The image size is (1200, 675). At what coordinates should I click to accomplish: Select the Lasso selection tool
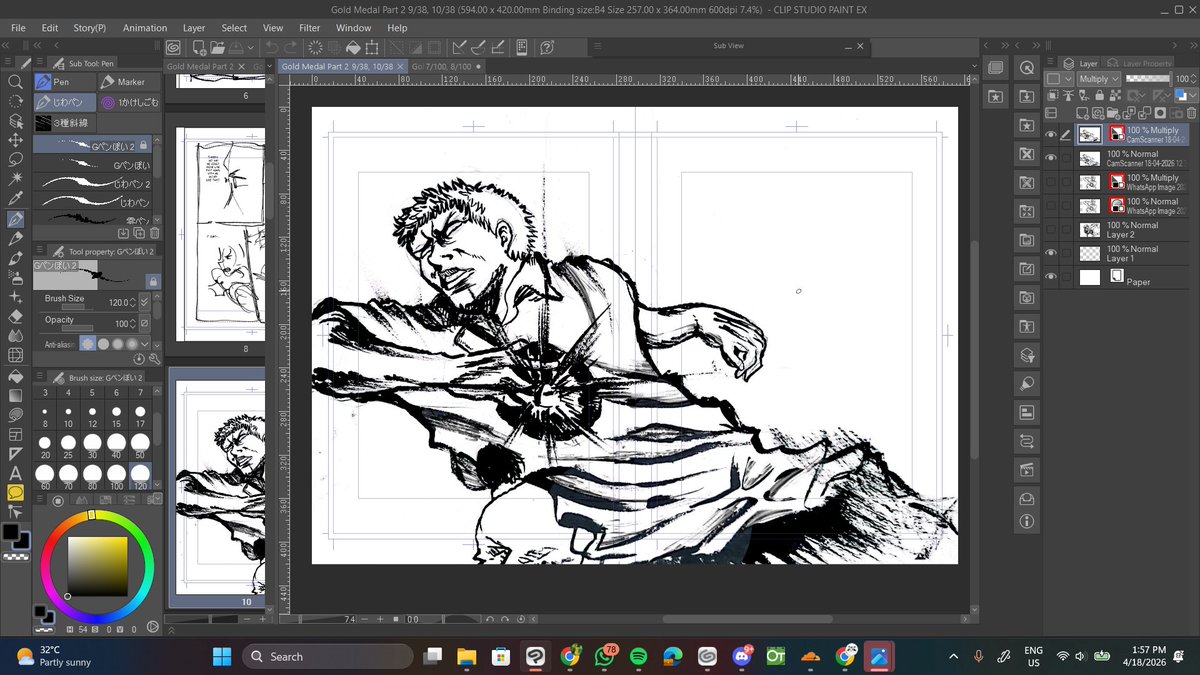coord(15,160)
